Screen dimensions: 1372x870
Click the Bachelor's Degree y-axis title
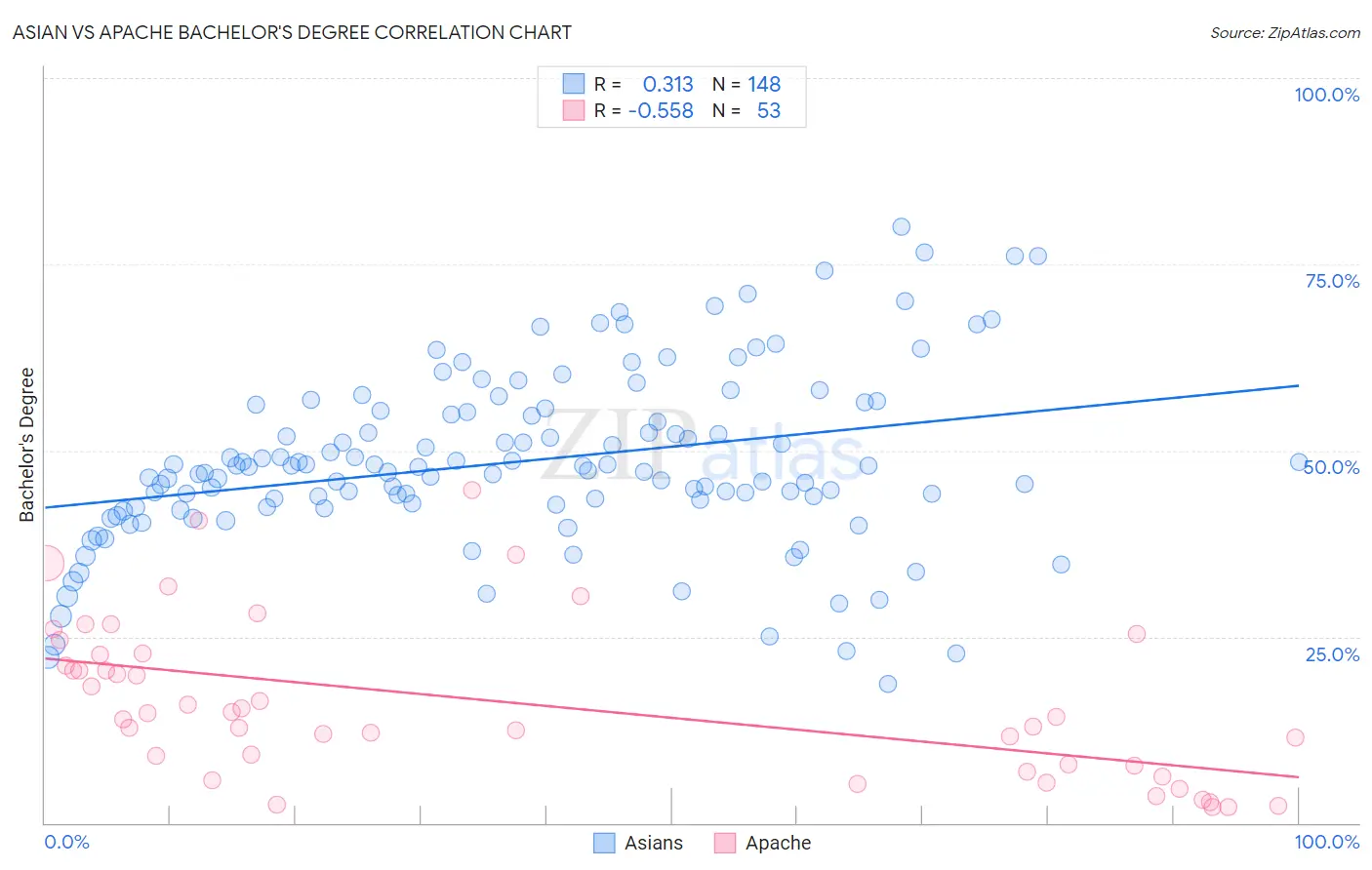[26, 444]
